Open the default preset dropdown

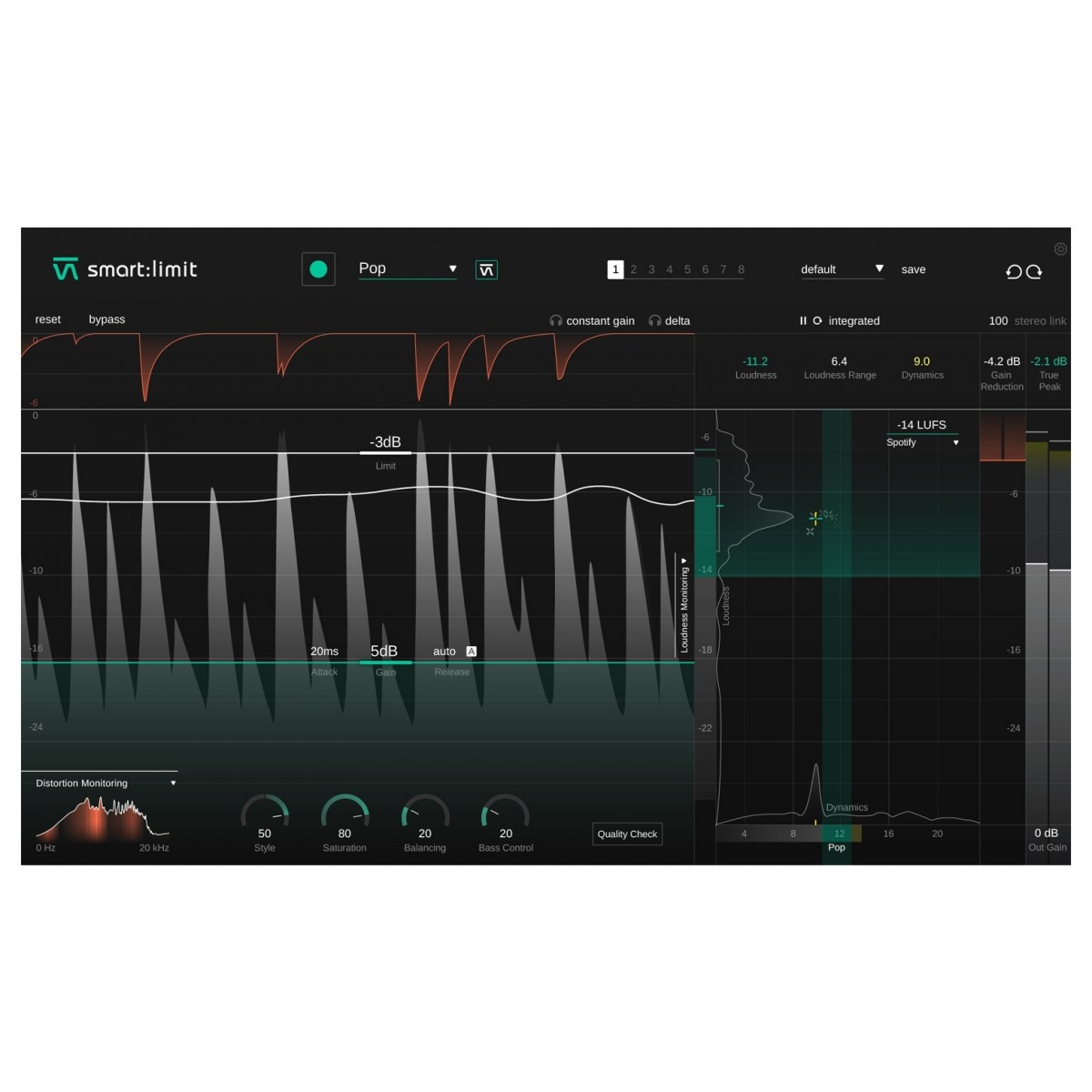[841, 269]
